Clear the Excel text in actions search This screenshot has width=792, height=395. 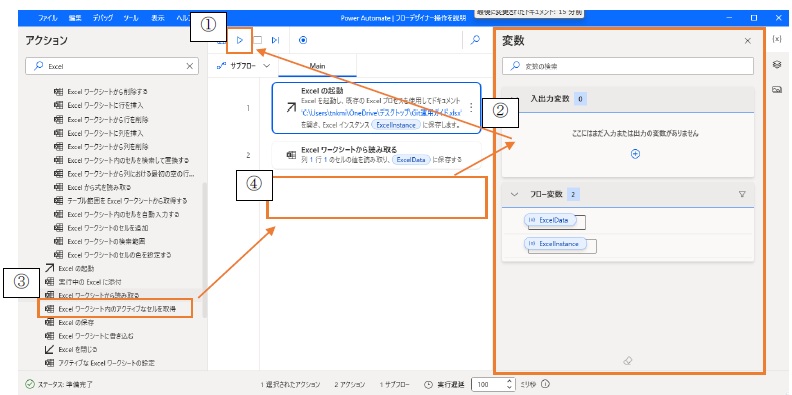pyautogui.click(x=189, y=66)
